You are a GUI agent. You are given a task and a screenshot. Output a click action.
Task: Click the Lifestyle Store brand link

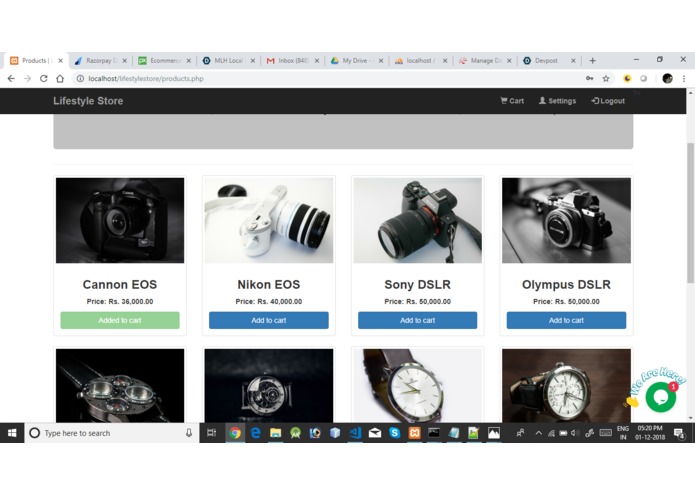point(88,101)
